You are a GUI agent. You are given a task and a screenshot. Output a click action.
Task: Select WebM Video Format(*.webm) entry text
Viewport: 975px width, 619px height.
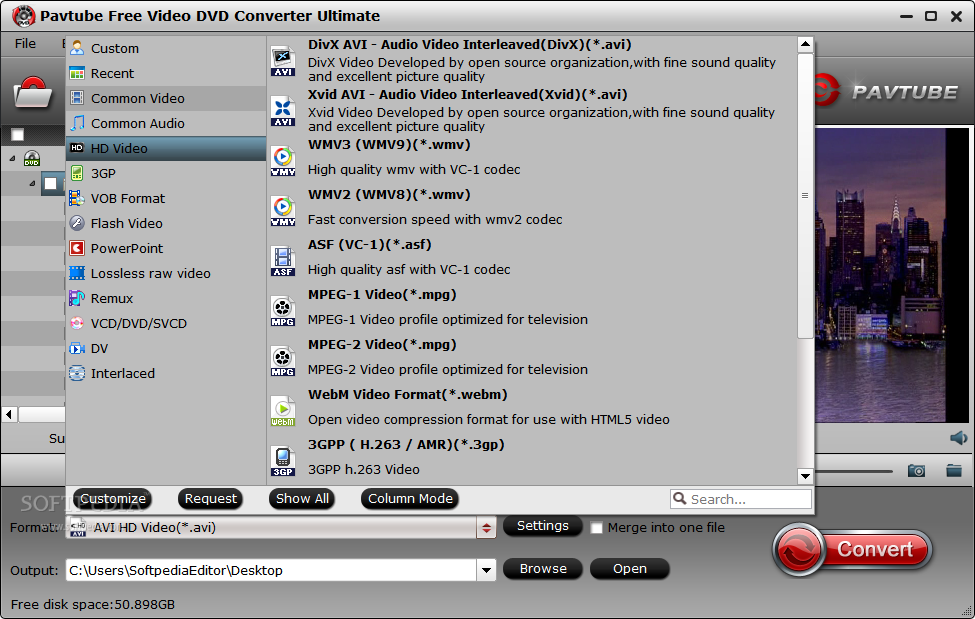408,394
